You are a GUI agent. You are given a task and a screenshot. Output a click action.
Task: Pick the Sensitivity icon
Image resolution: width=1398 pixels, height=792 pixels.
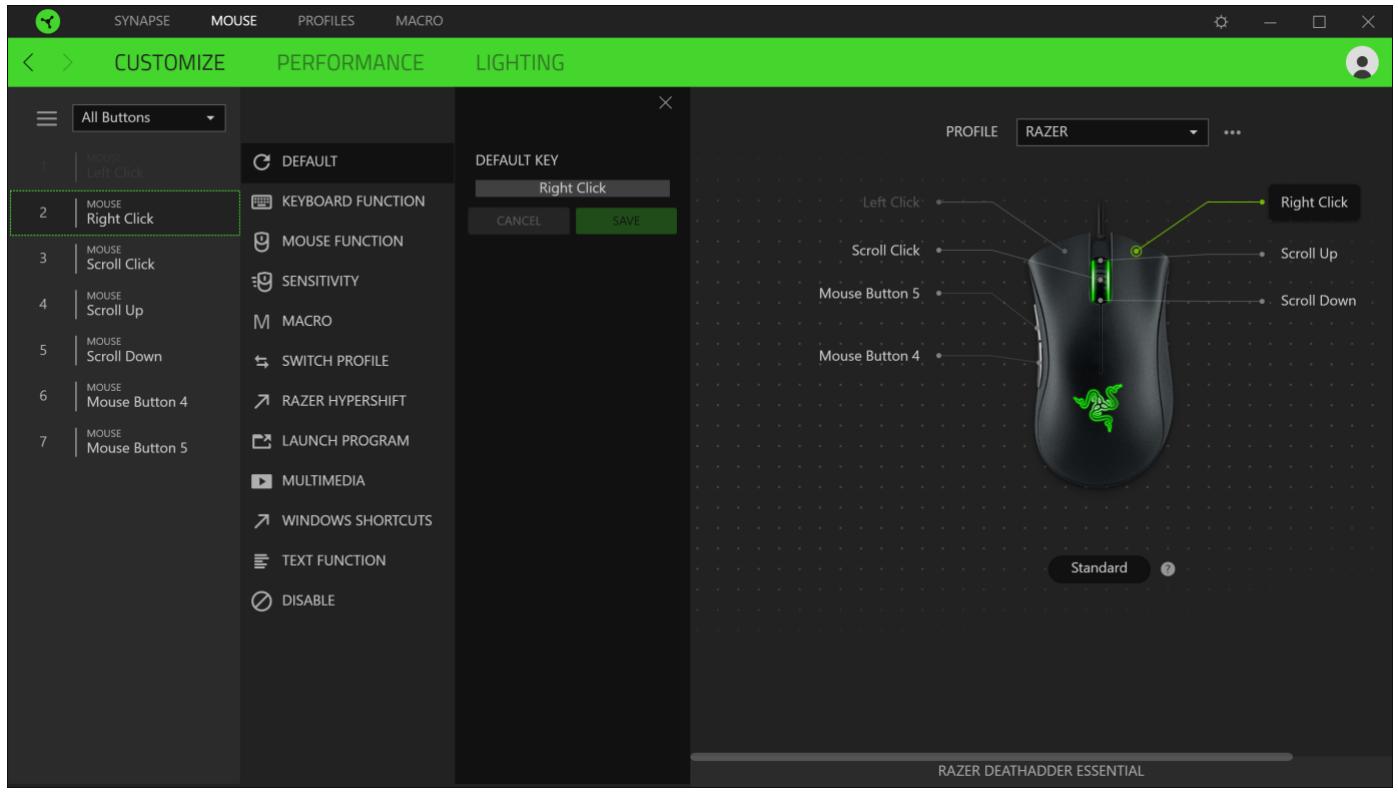[263, 281]
